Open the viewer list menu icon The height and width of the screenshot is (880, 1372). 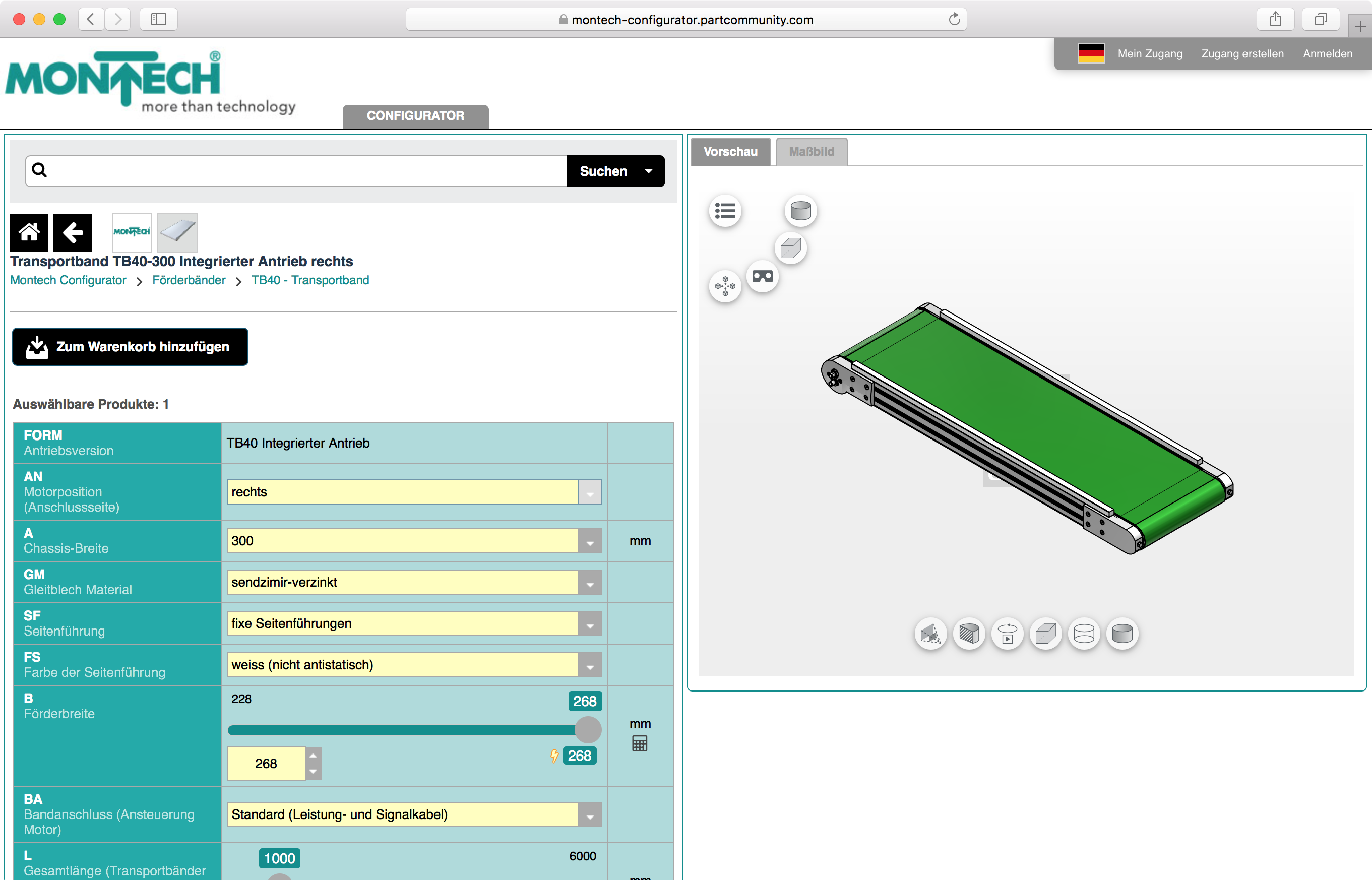tap(725, 211)
